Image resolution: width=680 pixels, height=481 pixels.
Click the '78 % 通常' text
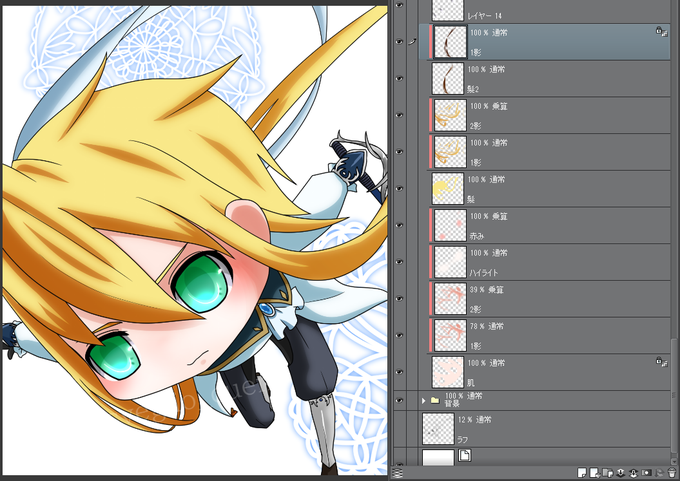(x=487, y=326)
